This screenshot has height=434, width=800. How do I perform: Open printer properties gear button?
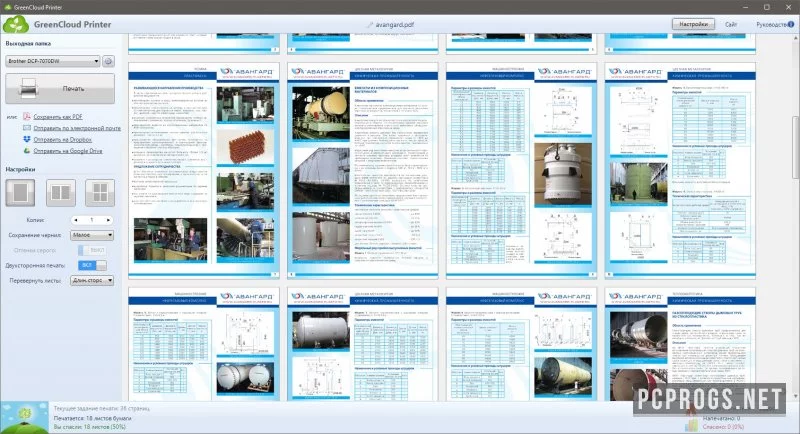coord(108,61)
